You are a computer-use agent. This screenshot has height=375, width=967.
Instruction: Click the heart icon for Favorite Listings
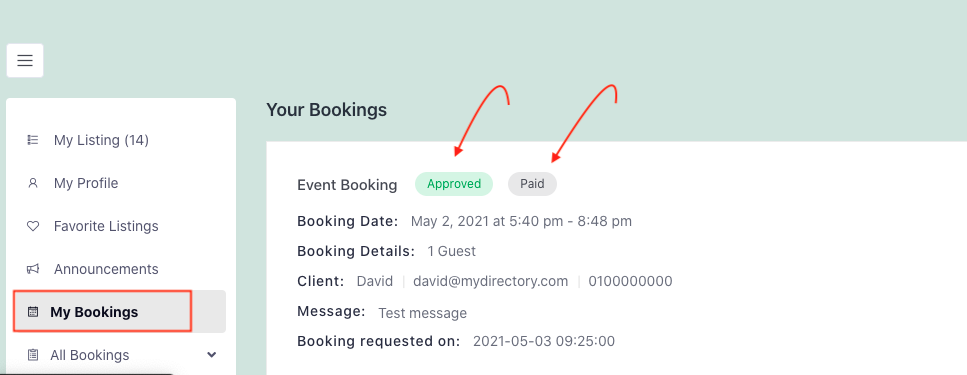33,226
